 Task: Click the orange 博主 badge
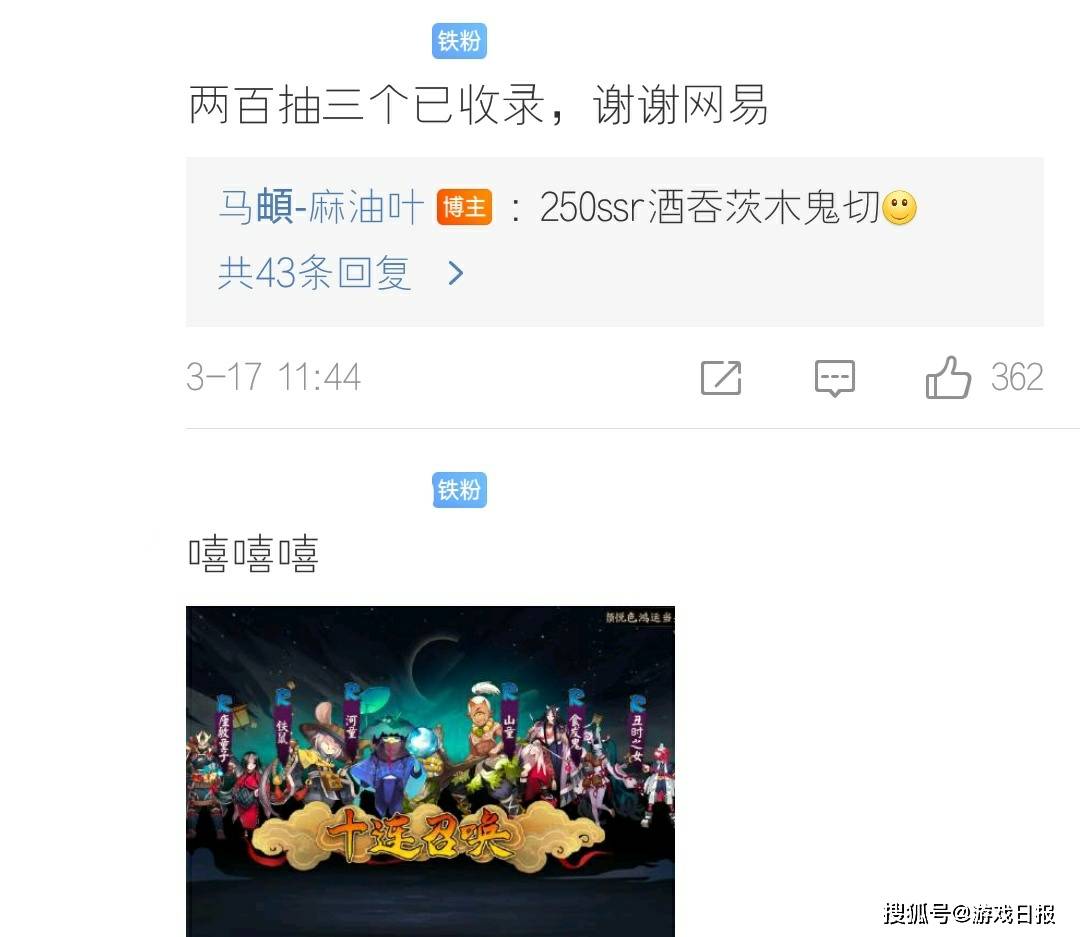(x=464, y=207)
